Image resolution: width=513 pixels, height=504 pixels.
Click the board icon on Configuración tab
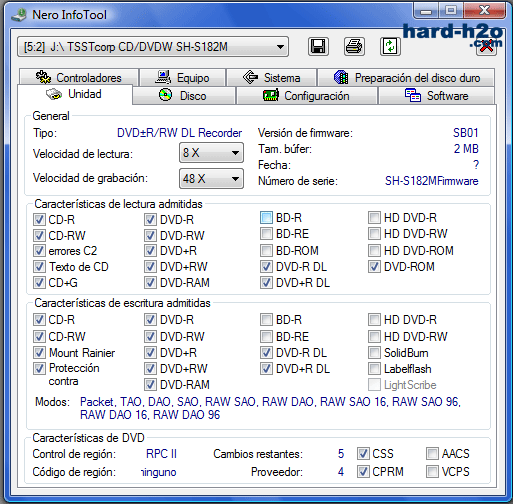pos(271,96)
